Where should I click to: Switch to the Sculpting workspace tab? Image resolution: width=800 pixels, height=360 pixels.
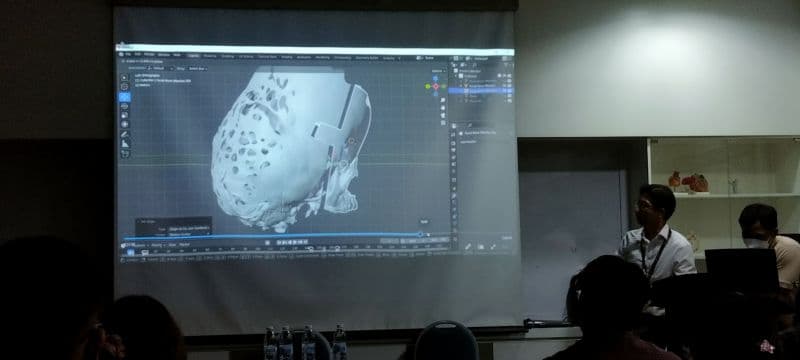[228, 56]
